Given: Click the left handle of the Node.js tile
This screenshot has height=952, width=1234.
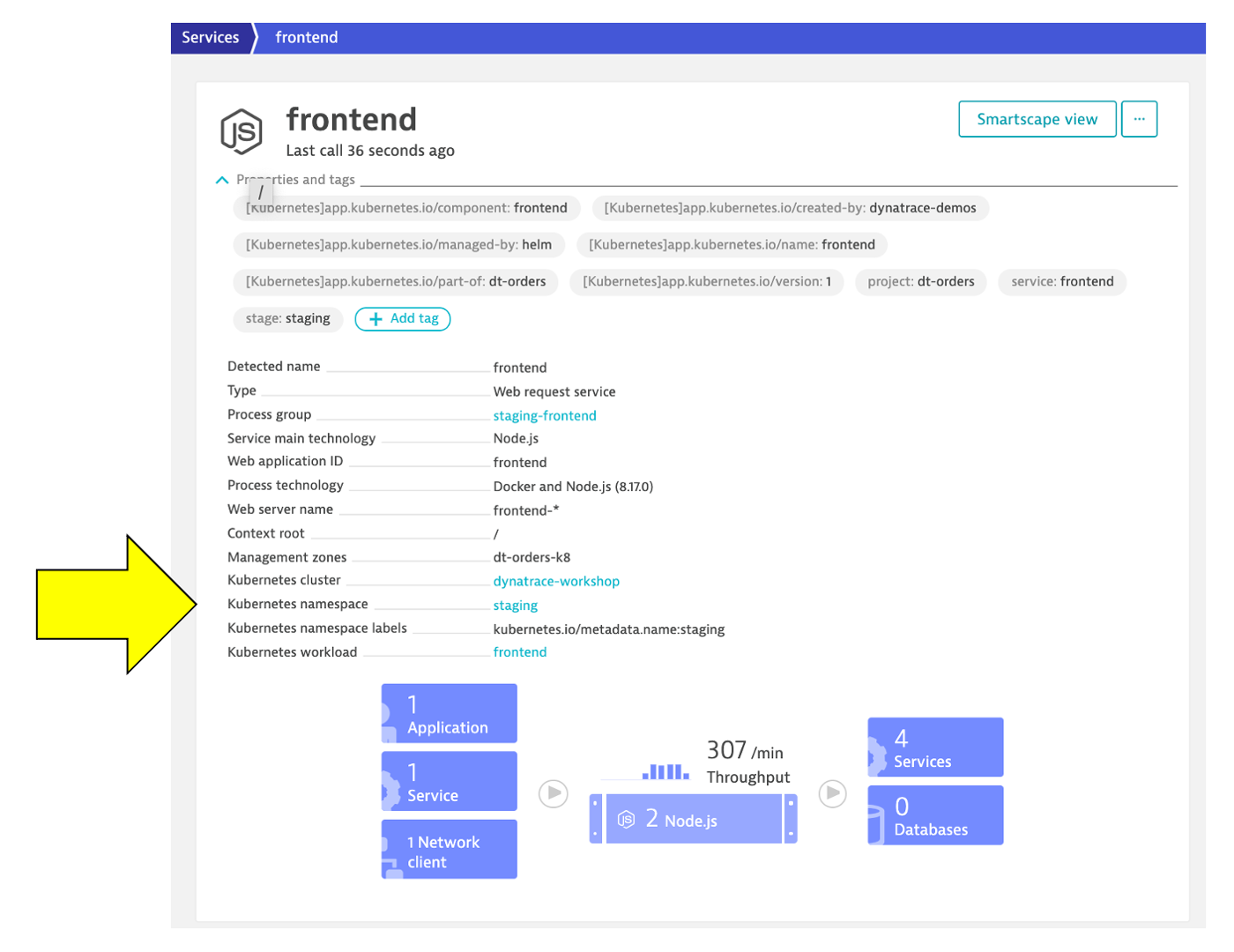Looking at the screenshot, I should [597, 819].
